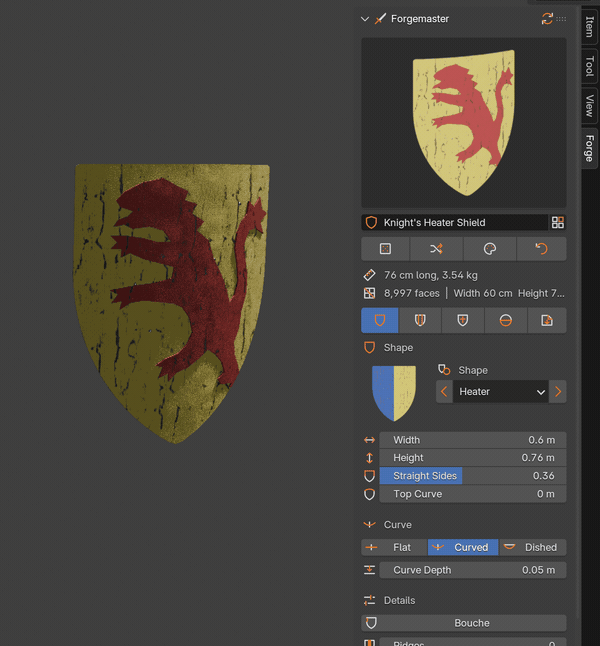Image resolution: width=600 pixels, height=646 pixels.
Task: Select the striped shield tab
Action: point(420,320)
